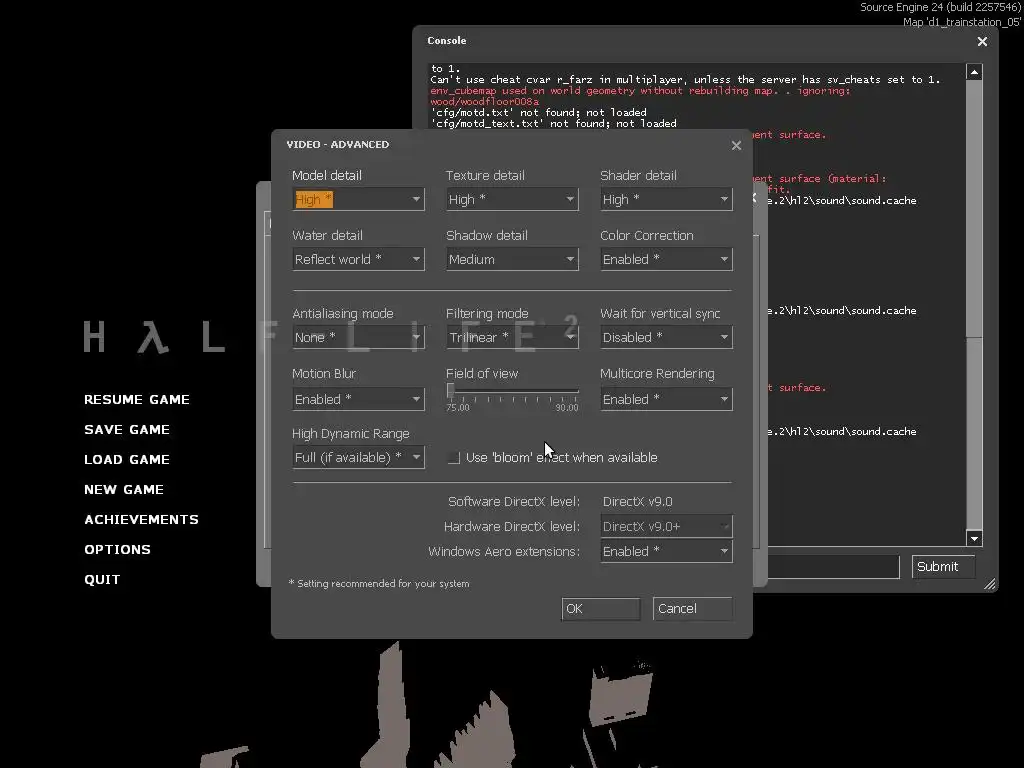
Task: Cancel the Video Advanced dialog
Action: 692,609
